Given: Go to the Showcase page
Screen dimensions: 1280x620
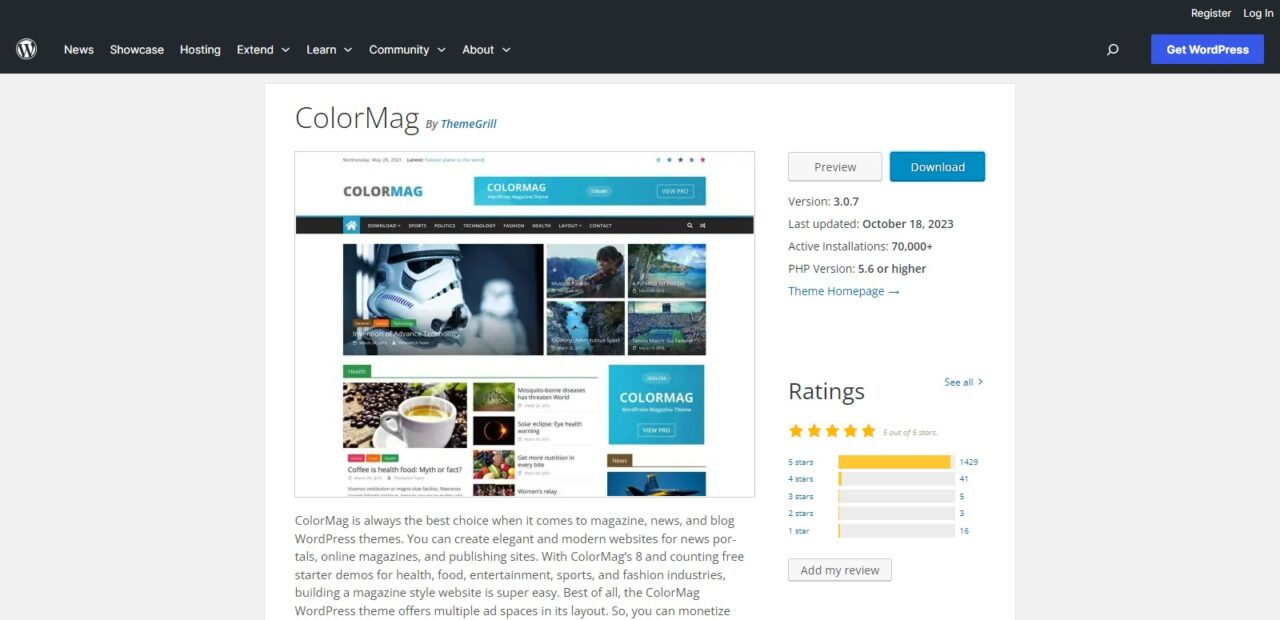Looking at the screenshot, I should coord(137,50).
